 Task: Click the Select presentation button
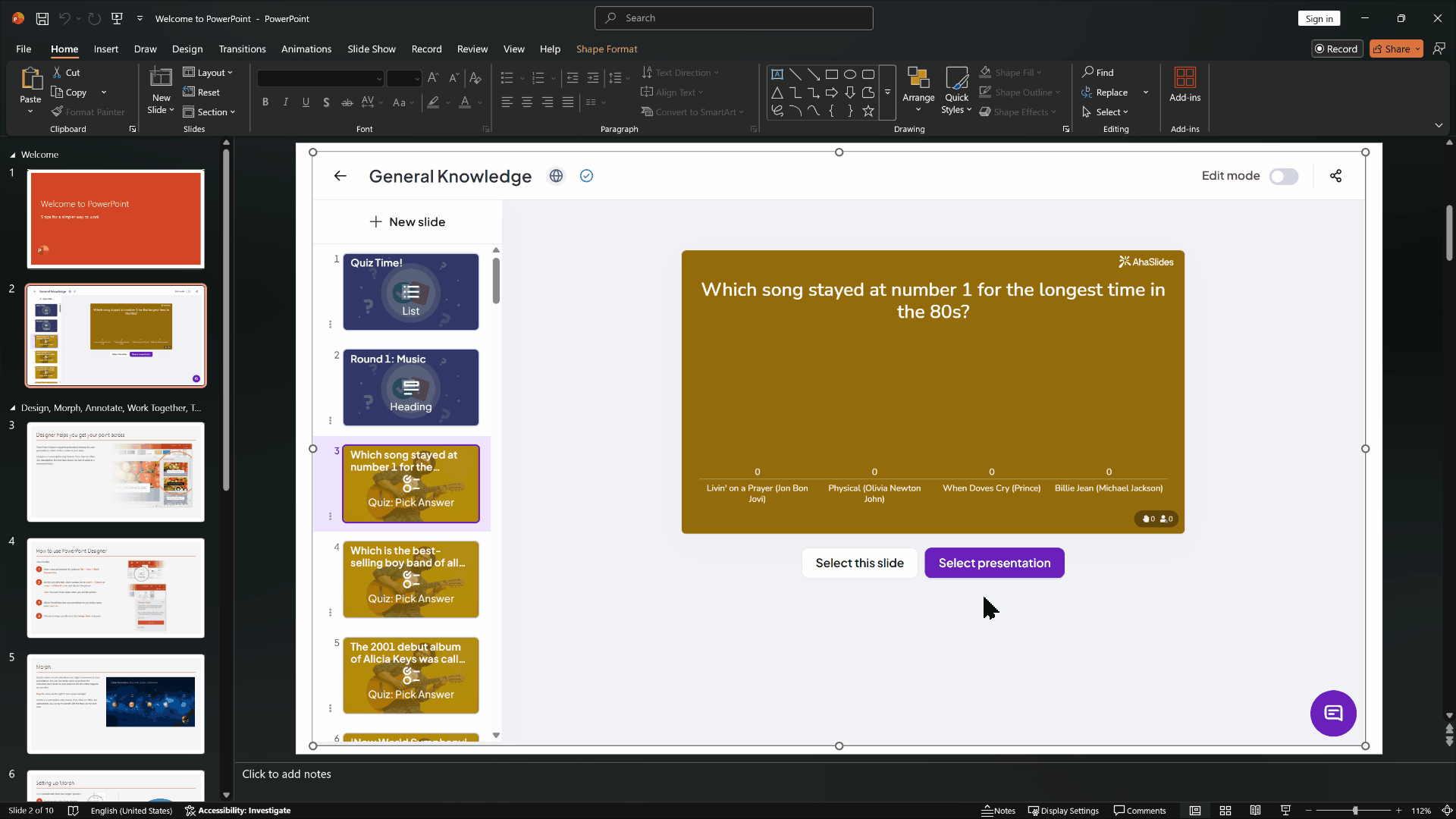(993, 563)
